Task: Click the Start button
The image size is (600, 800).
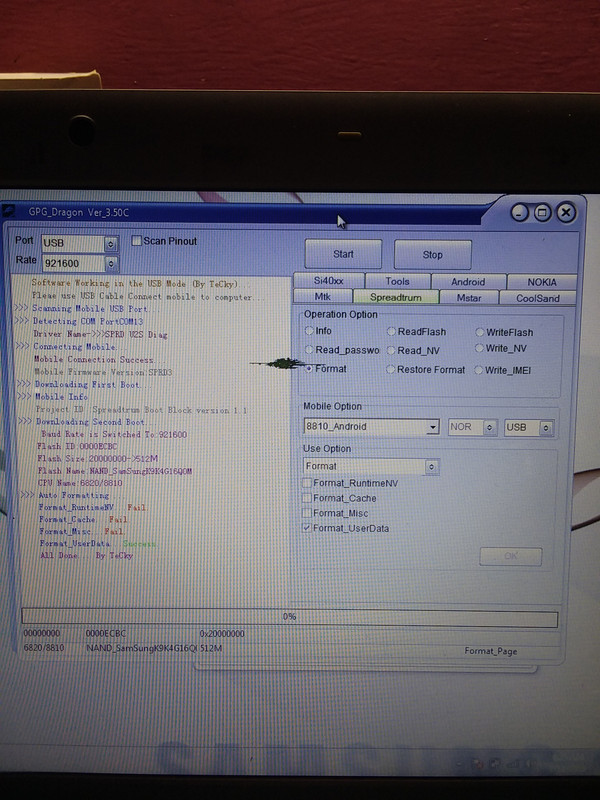Action: pos(343,254)
